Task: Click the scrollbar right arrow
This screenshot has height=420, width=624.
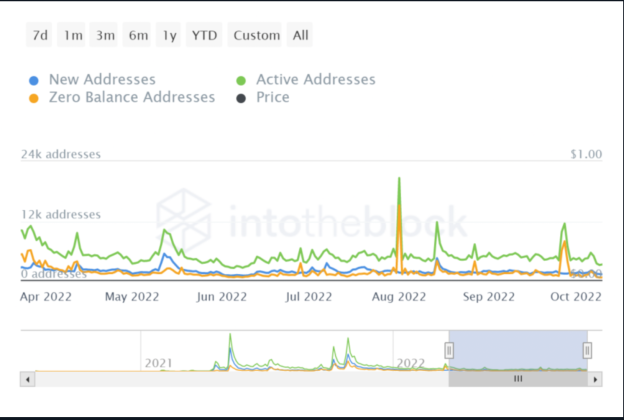Action: click(595, 379)
